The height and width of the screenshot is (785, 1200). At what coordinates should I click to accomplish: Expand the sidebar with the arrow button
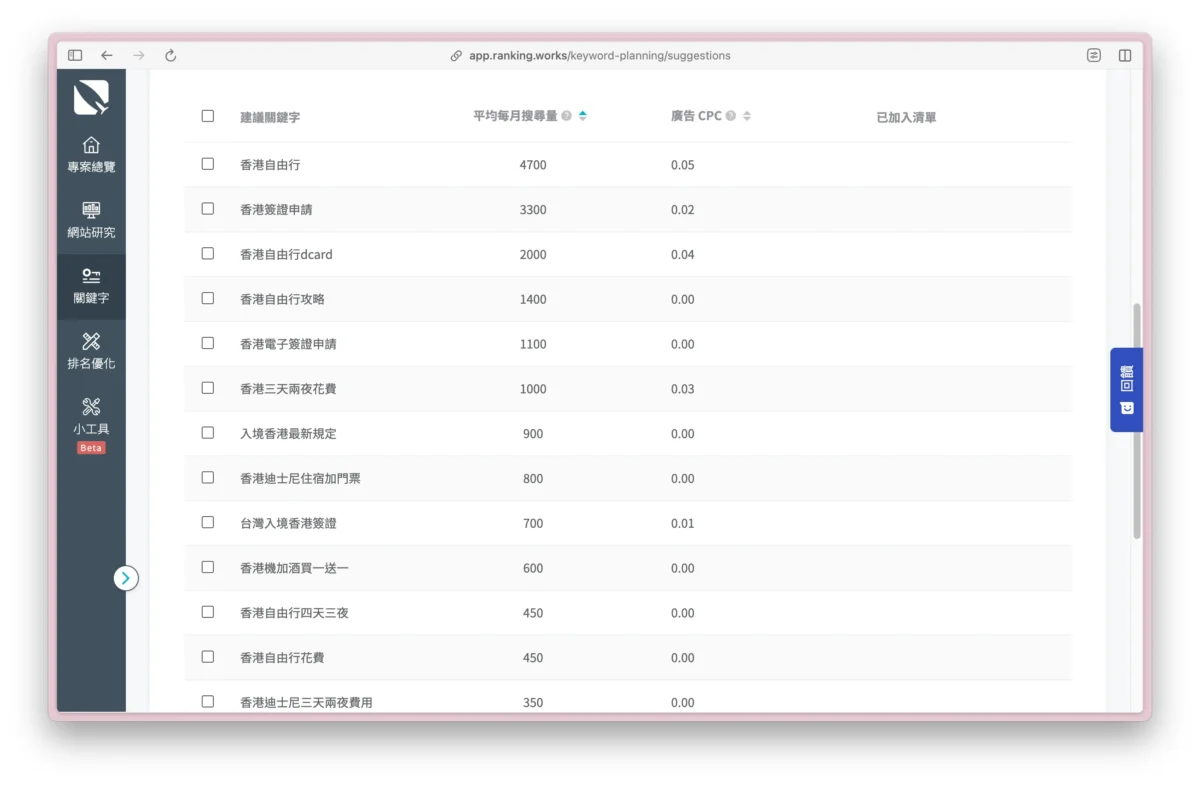126,578
